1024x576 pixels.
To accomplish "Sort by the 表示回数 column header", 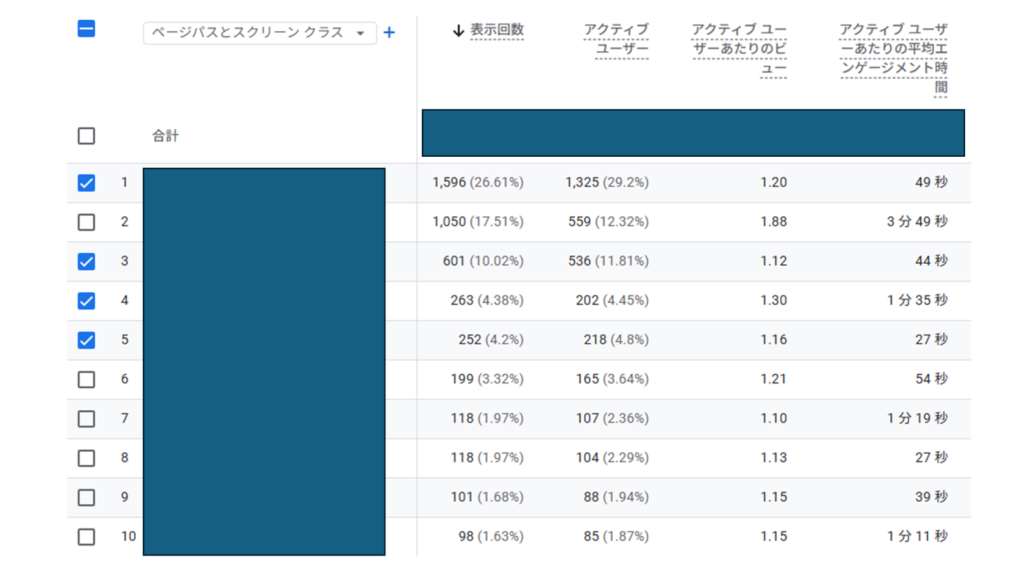I will [497, 31].
